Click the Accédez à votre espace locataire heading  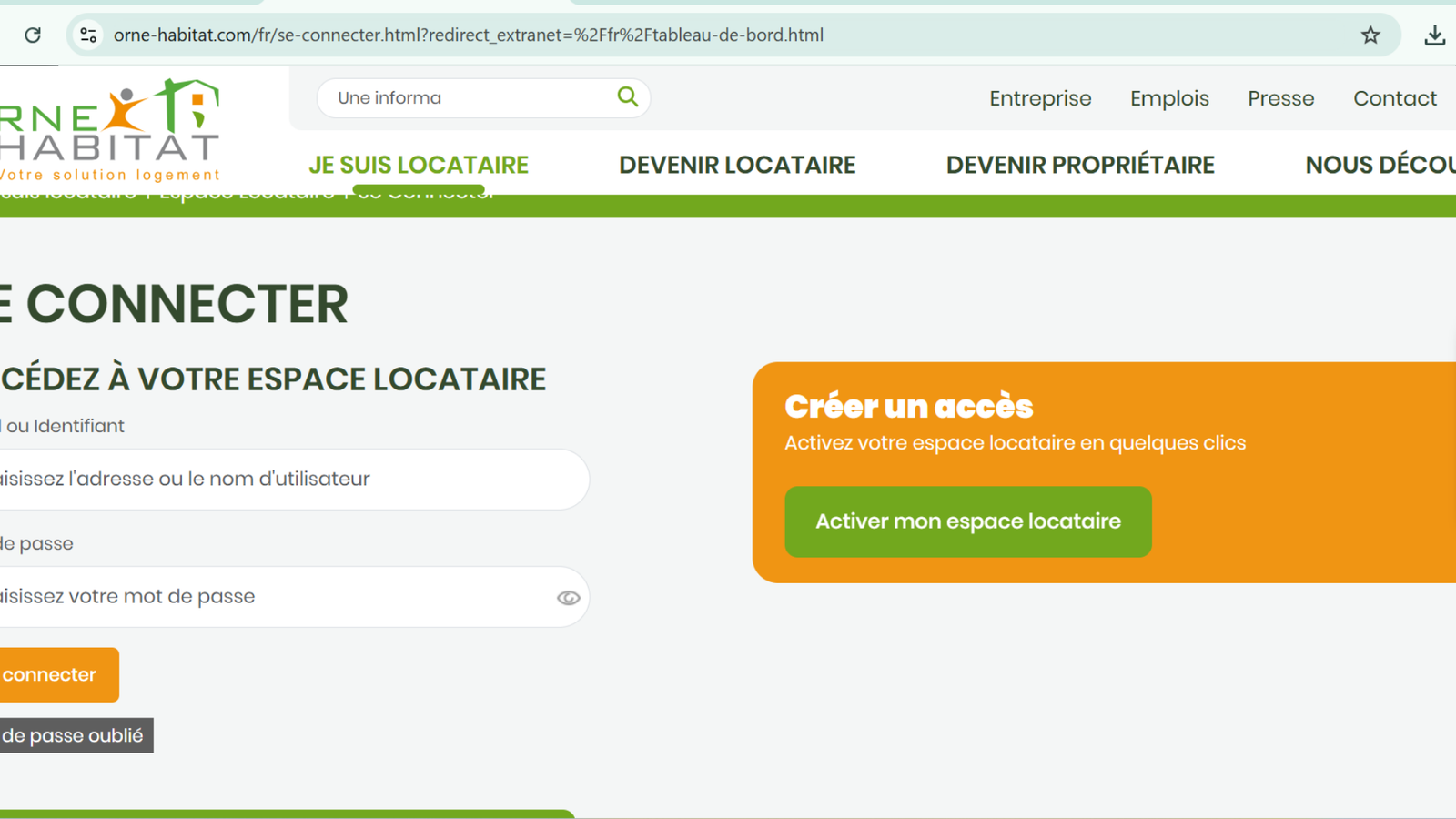click(273, 379)
